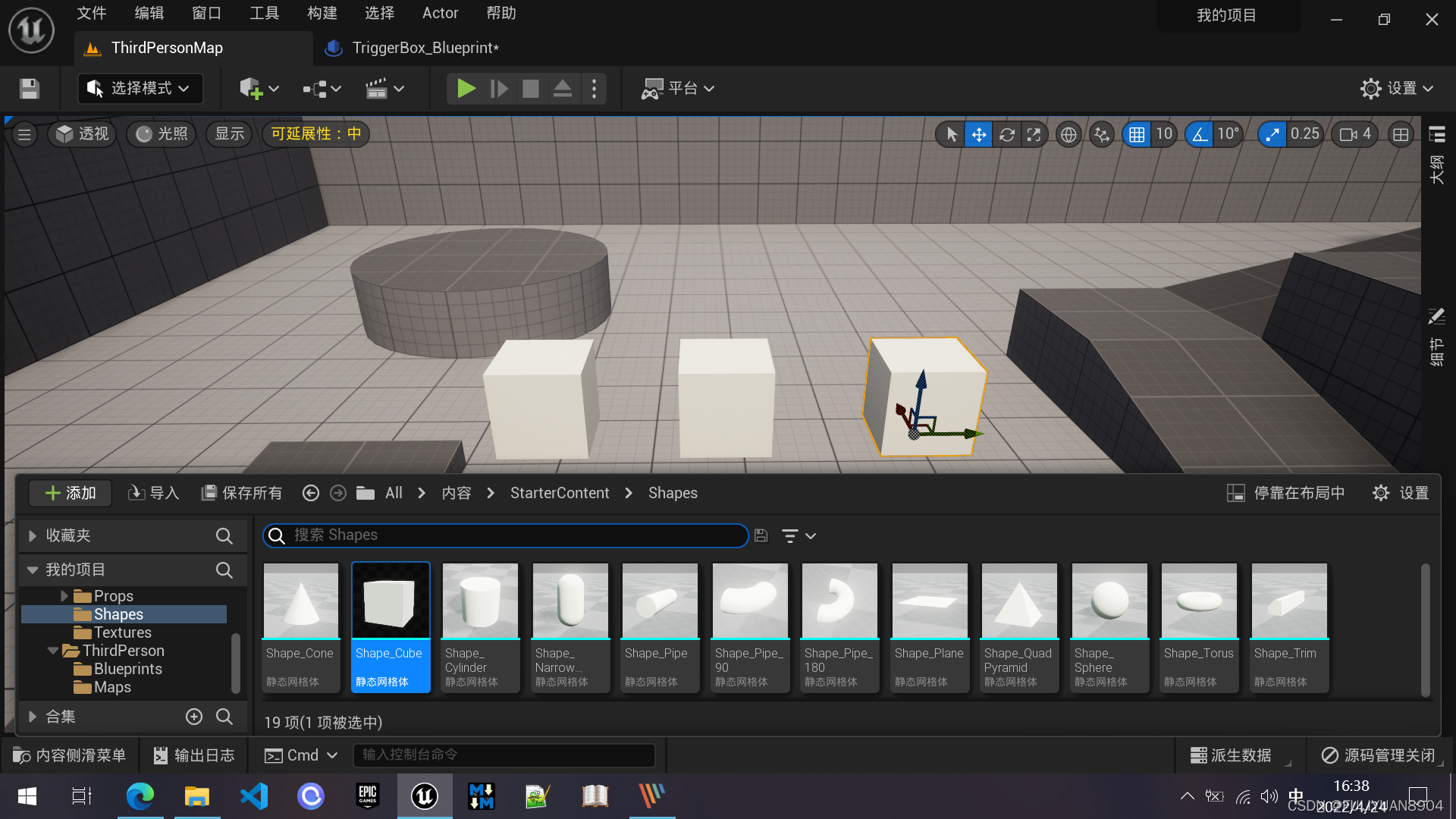This screenshot has width=1456, height=819.
Task: Click the save level floppy icon
Action: point(30,89)
